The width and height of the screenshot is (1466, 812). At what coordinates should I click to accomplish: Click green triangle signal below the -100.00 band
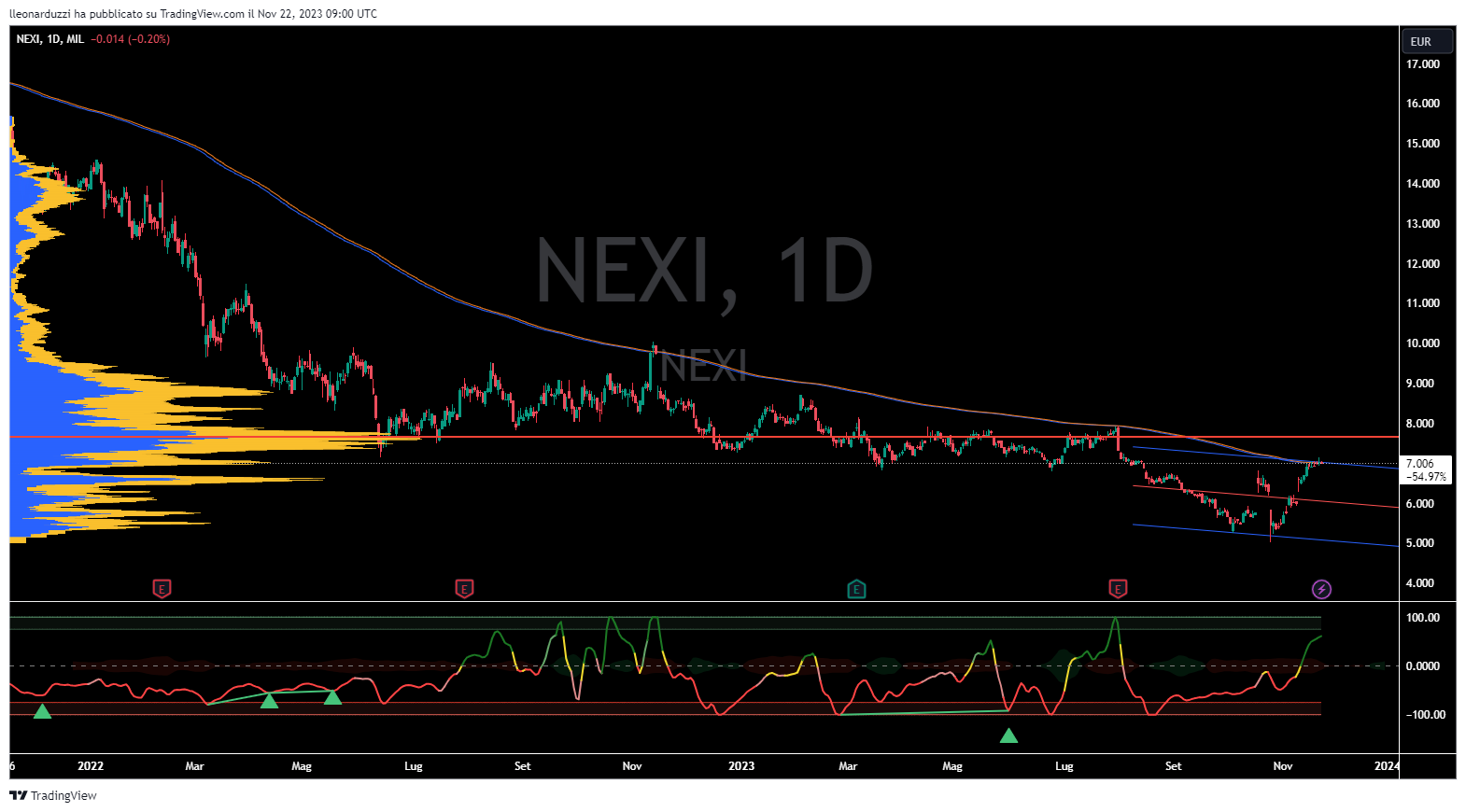tap(1008, 735)
